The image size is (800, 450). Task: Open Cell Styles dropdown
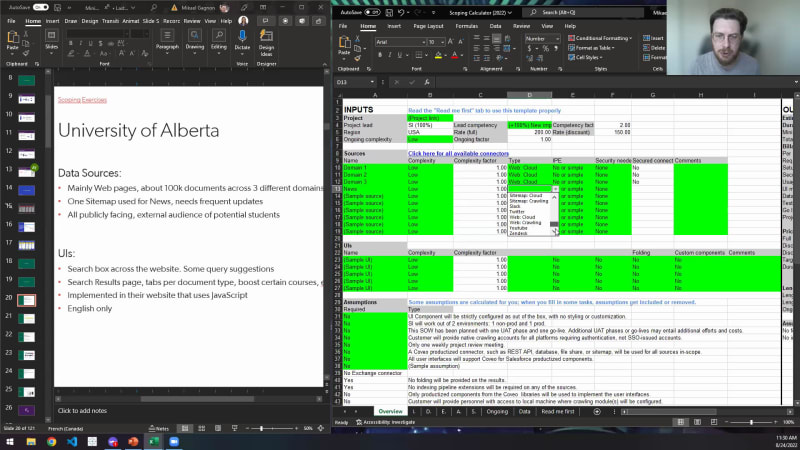tap(586, 58)
